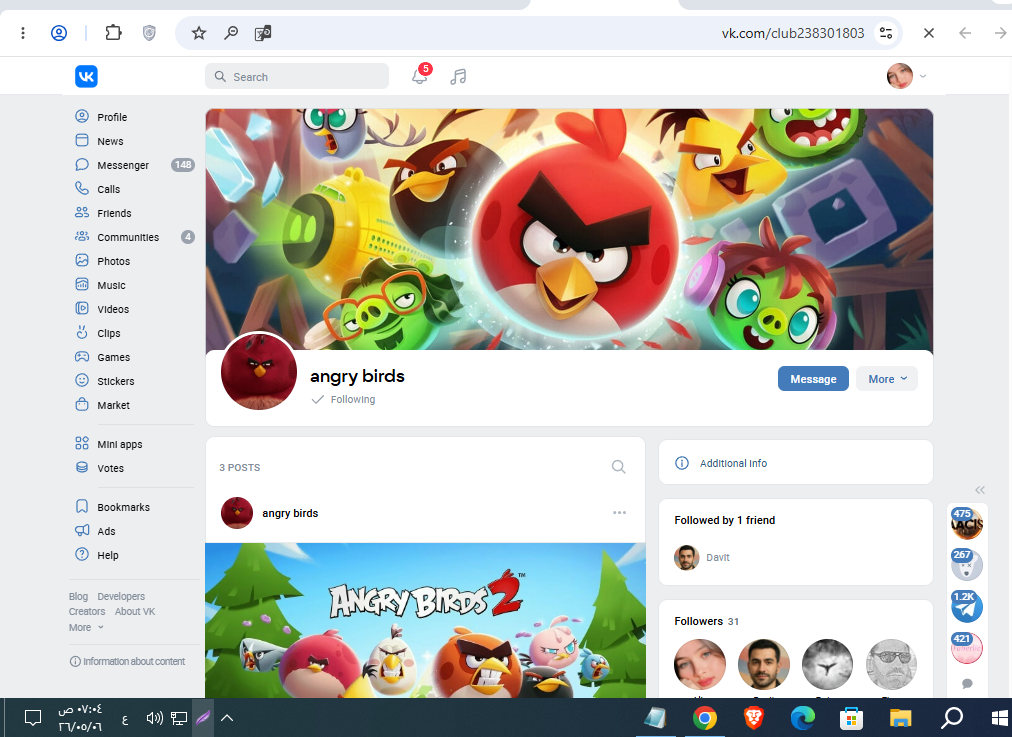
Task: Click the Mini apps grid icon
Action: 82,443
